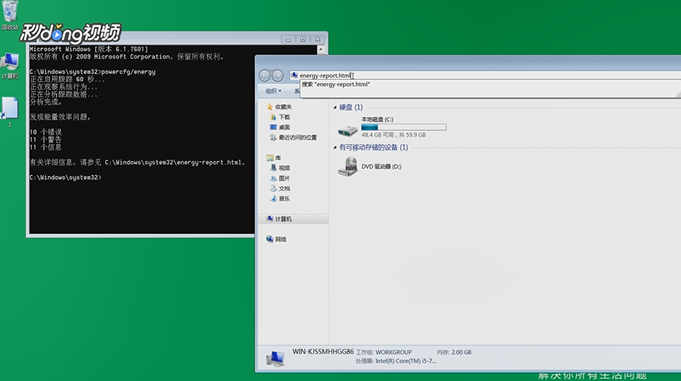Click the final C:\Windows\system32> prompt line
This screenshot has width=681, height=381.
[x=66, y=178]
